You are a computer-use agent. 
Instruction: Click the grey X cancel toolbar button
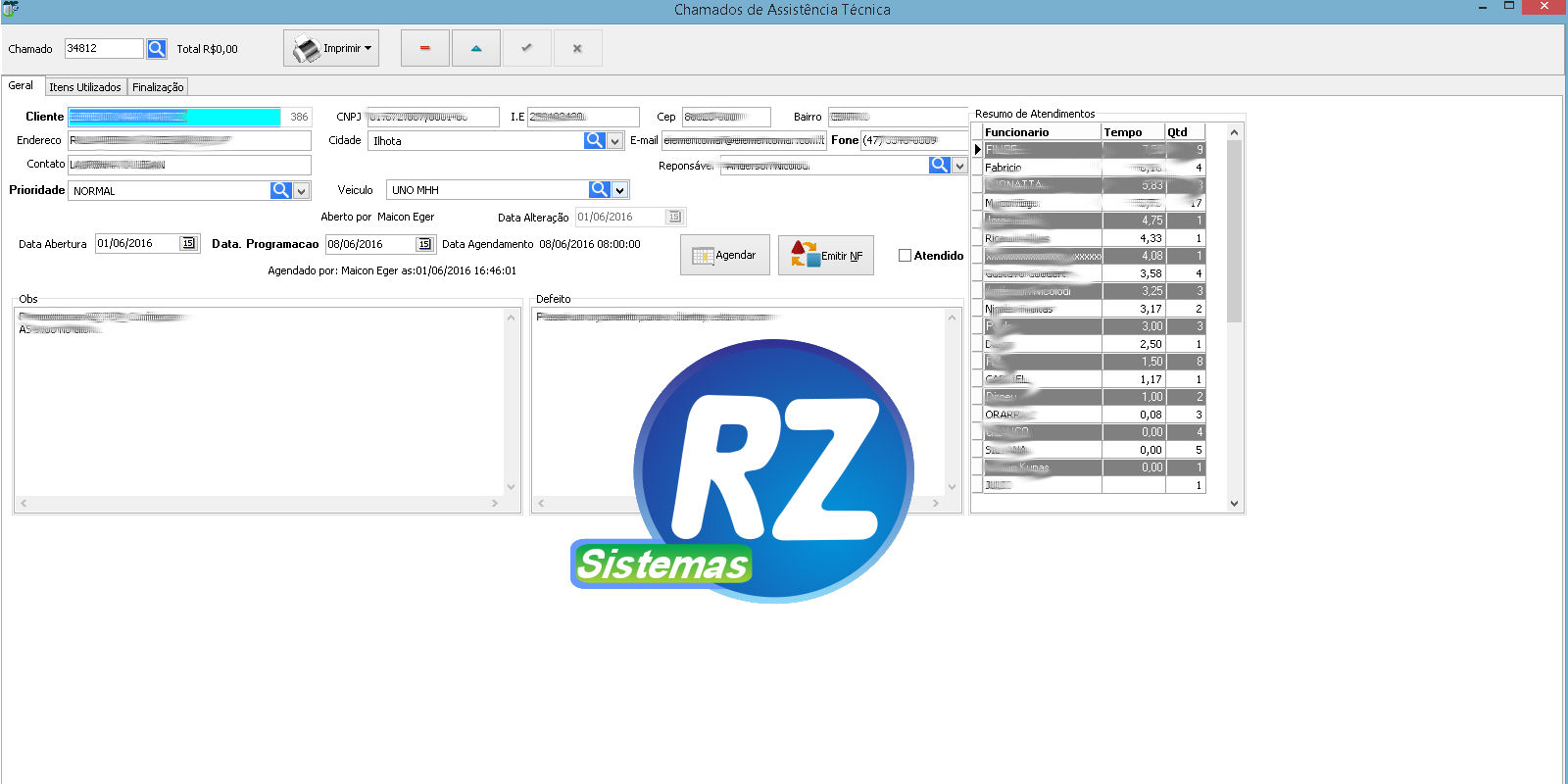(578, 48)
